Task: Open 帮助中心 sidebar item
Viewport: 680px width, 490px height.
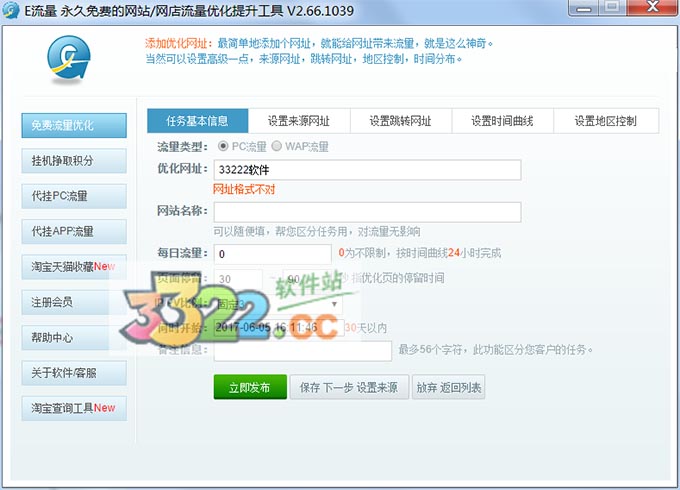Action: pyautogui.click(x=74, y=337)
